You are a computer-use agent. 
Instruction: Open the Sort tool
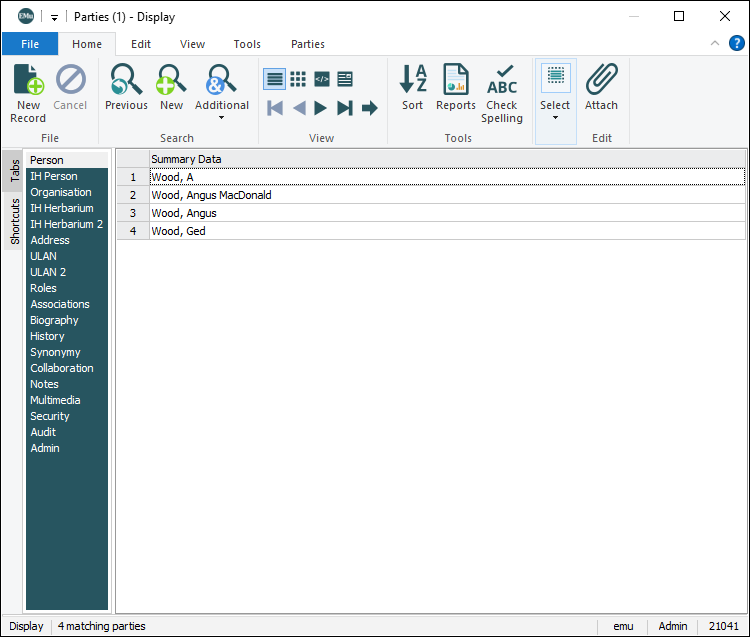click(x=412, y=80)
